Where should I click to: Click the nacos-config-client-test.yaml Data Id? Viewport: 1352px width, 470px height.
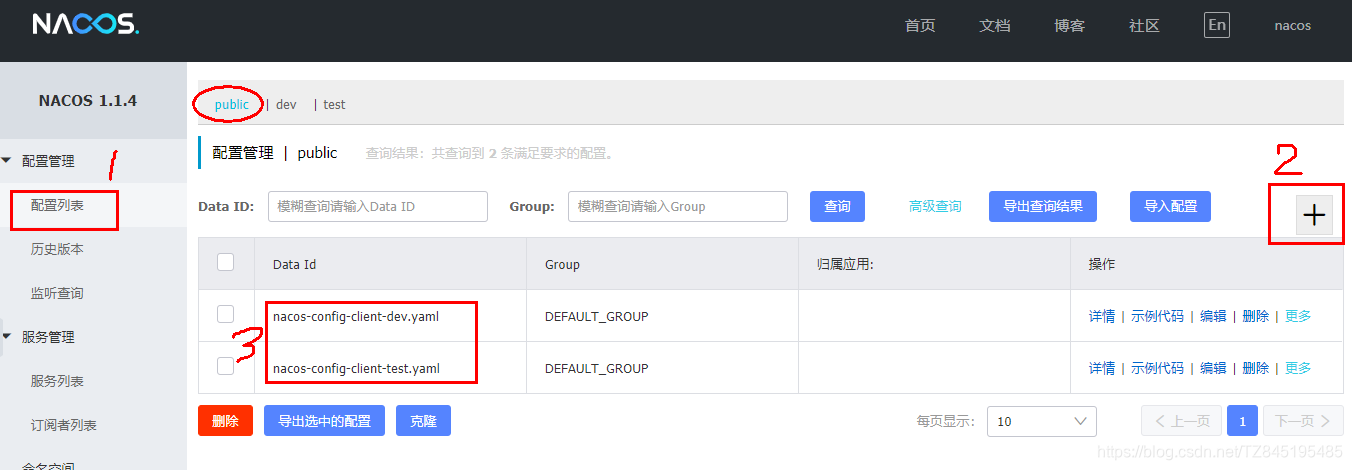(356, 368)
